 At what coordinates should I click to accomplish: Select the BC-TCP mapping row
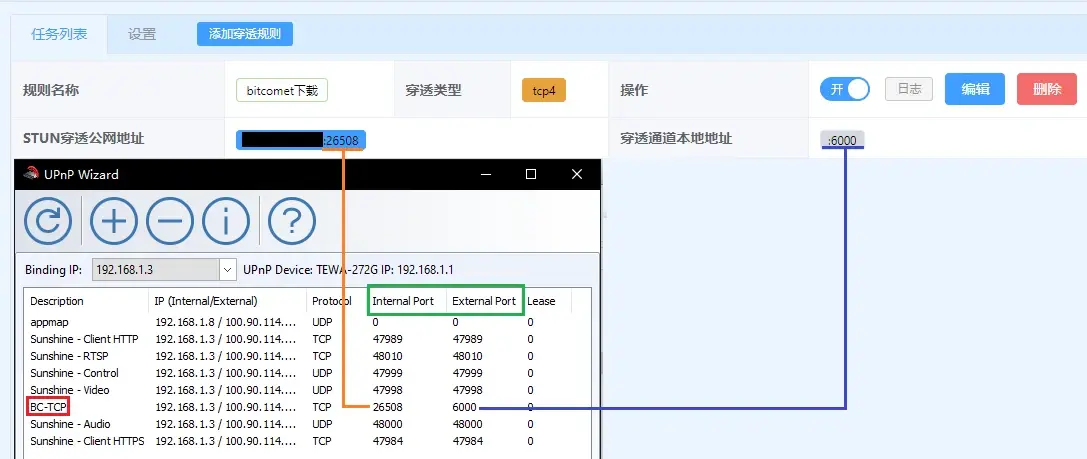coord(308,407)
